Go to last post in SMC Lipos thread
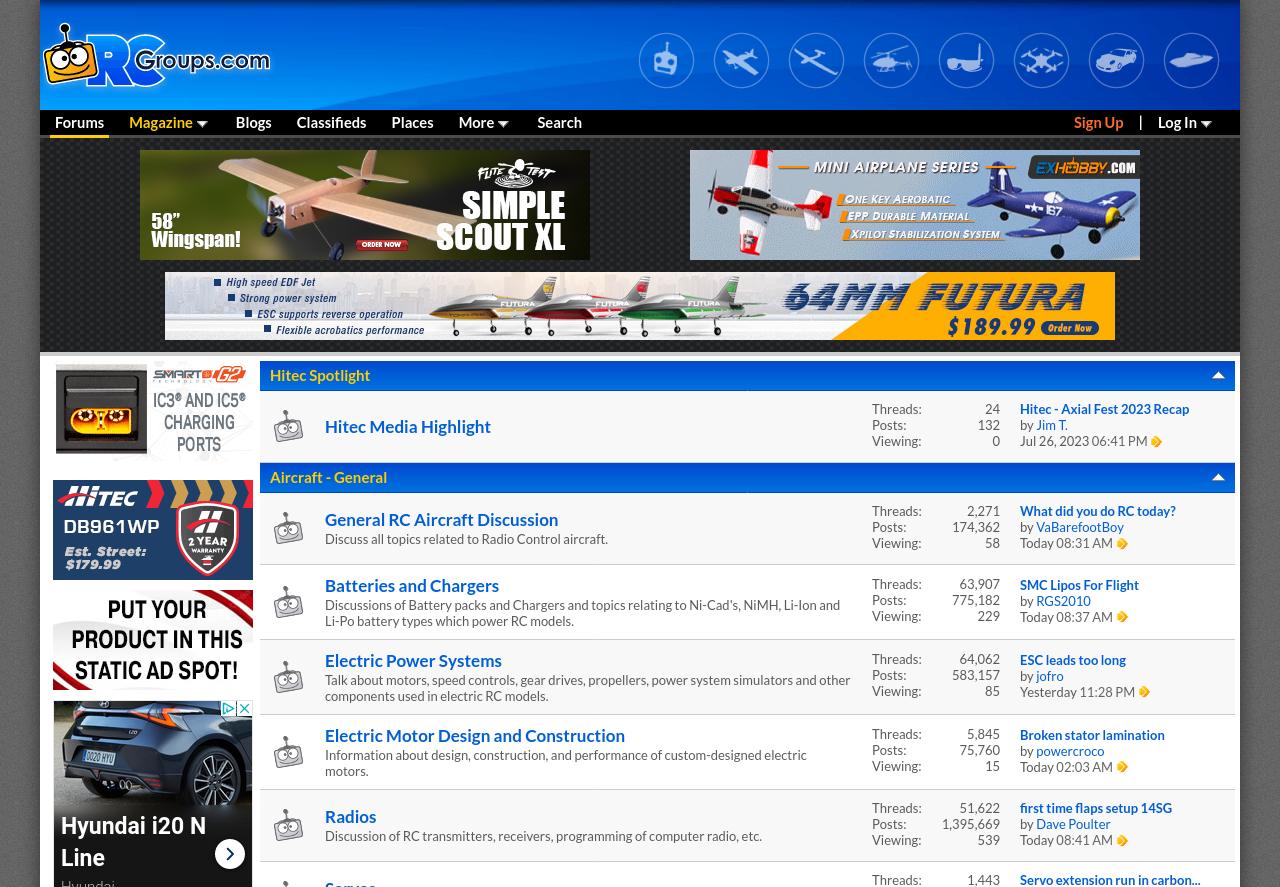 point(1122,617)
